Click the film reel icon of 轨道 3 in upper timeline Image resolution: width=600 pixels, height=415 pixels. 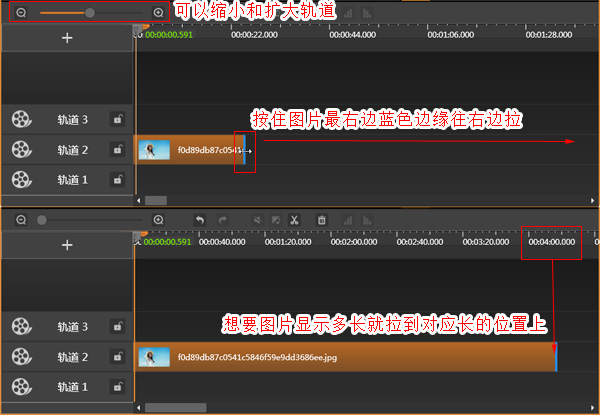coord(21,119)
